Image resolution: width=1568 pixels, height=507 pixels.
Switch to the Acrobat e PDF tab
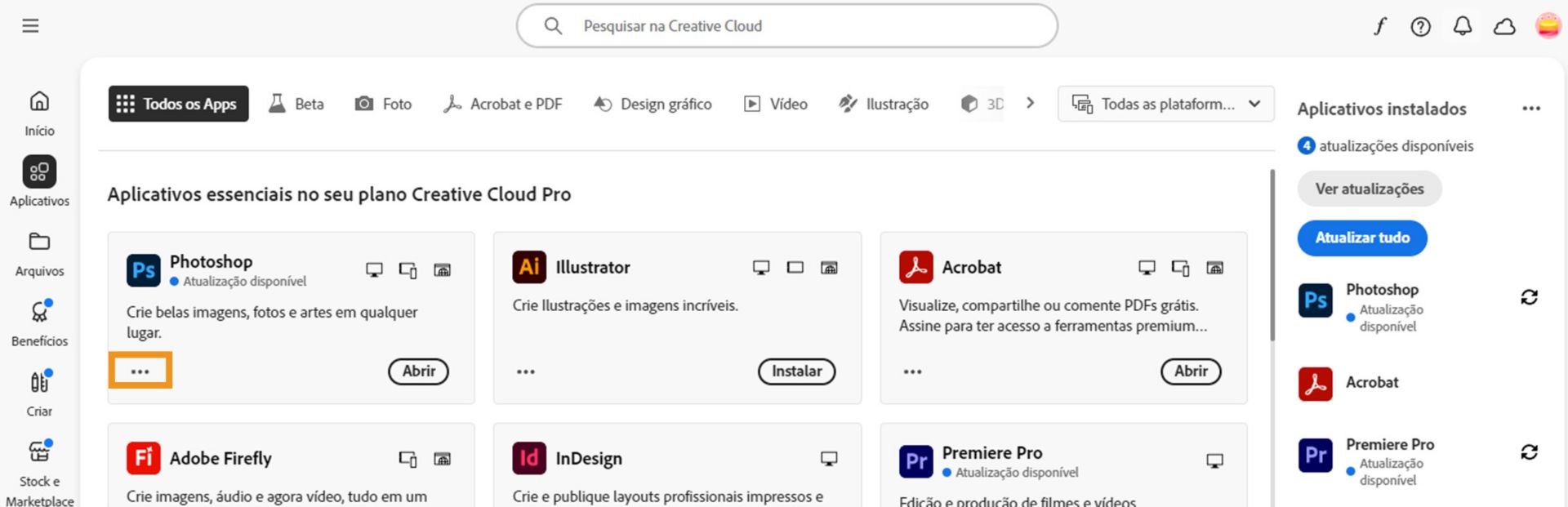click(502, 104)
